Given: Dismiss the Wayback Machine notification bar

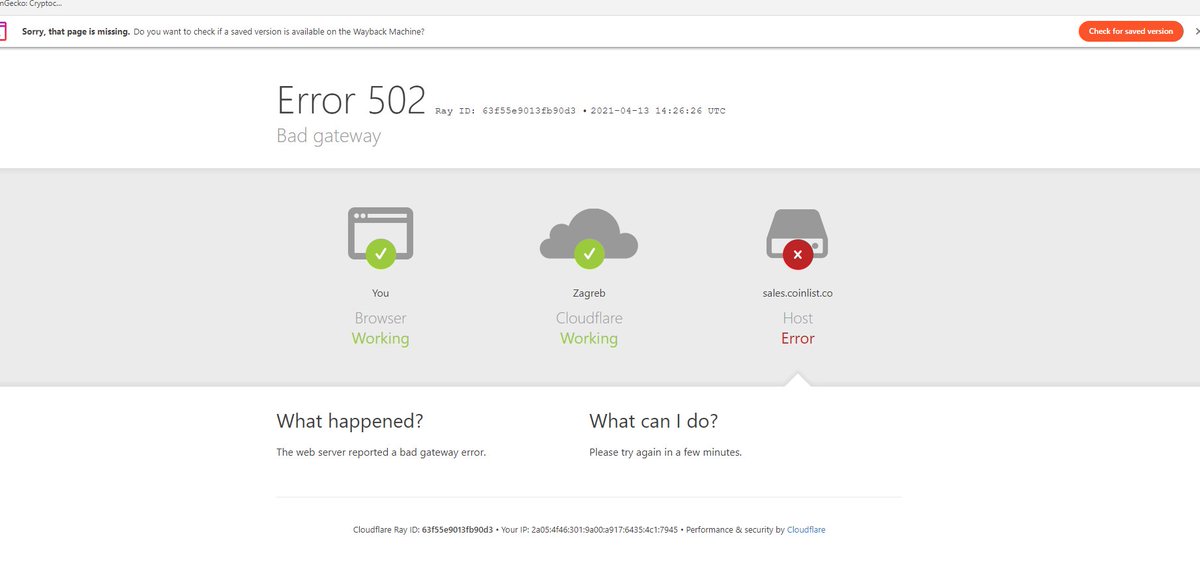Looking at the screenshot, I should point(1197,31).
